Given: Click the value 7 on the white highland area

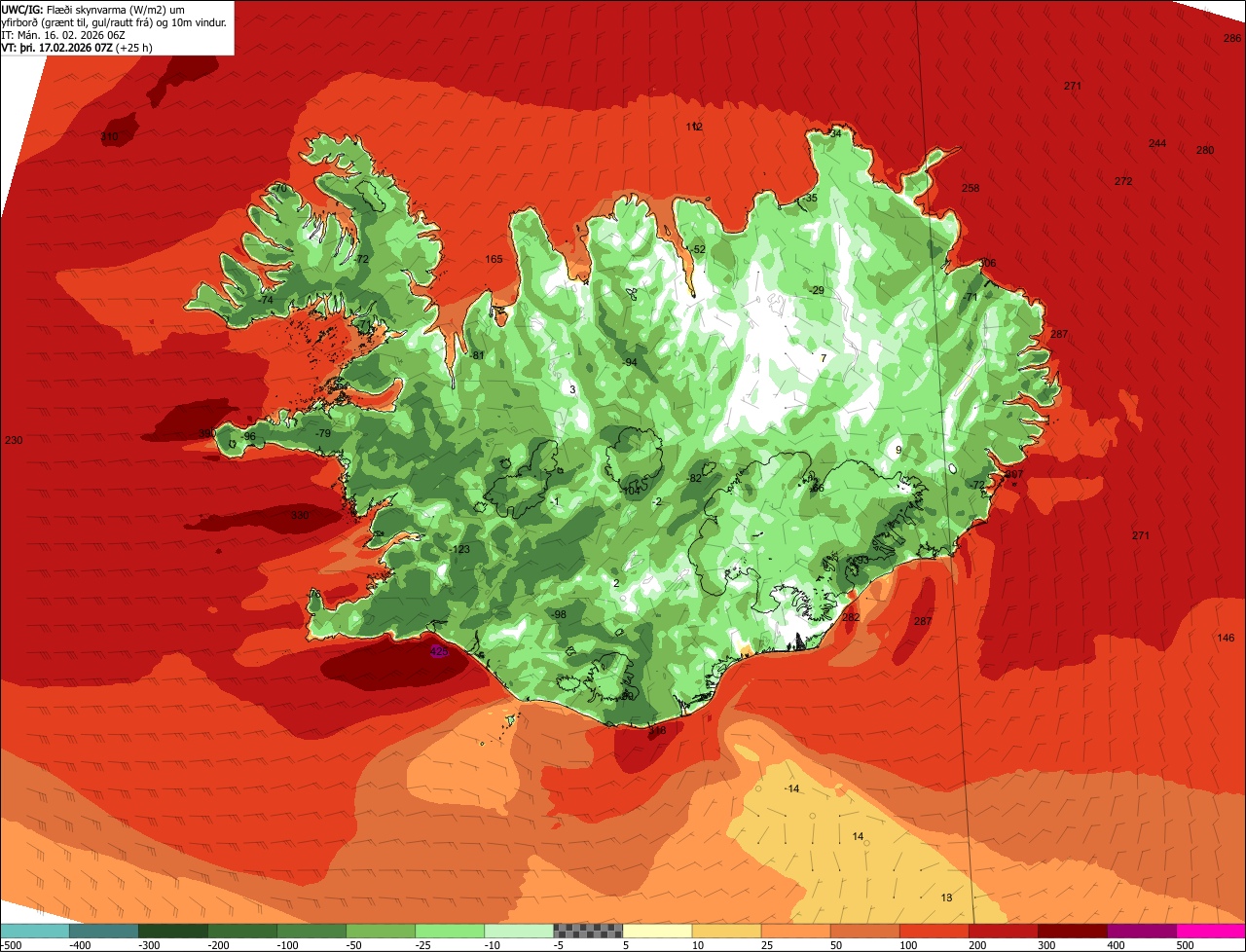Looking at the screenshot, I should tap(824, 358).
